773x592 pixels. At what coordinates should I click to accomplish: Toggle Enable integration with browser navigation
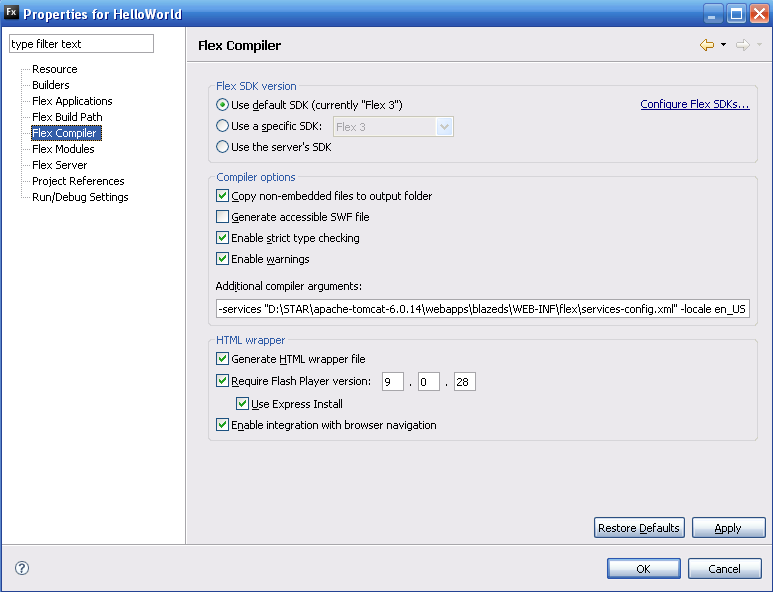click(x=222, y=424)
